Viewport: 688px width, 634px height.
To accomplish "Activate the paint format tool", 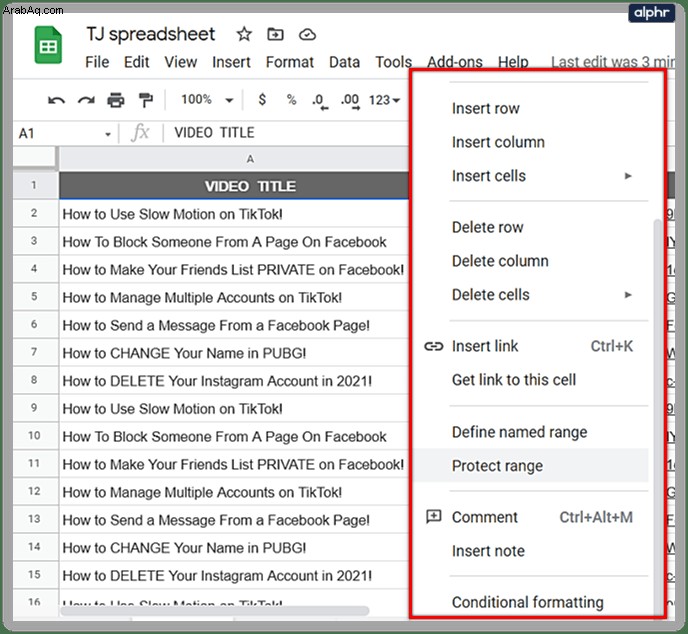I will tap(145, 100).
